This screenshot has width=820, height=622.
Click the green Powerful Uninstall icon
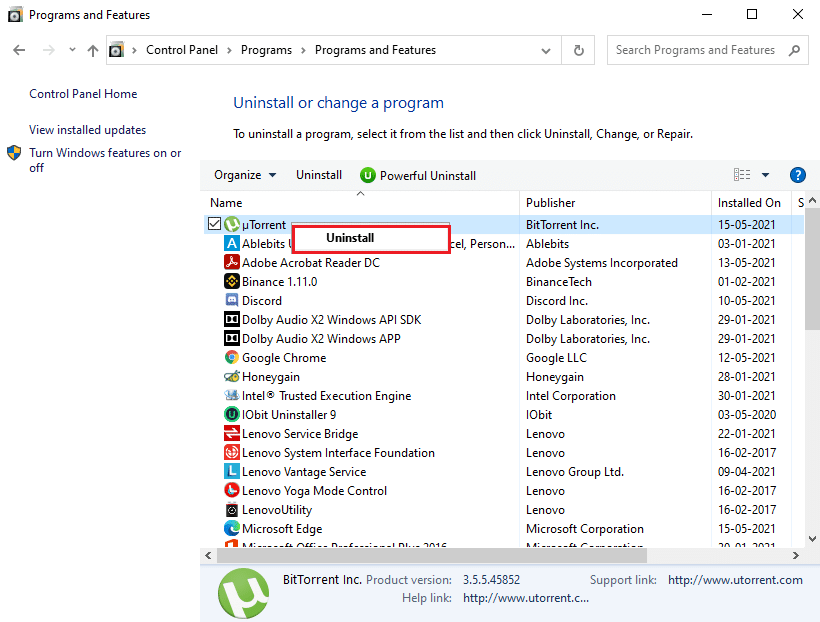point(367,174)
